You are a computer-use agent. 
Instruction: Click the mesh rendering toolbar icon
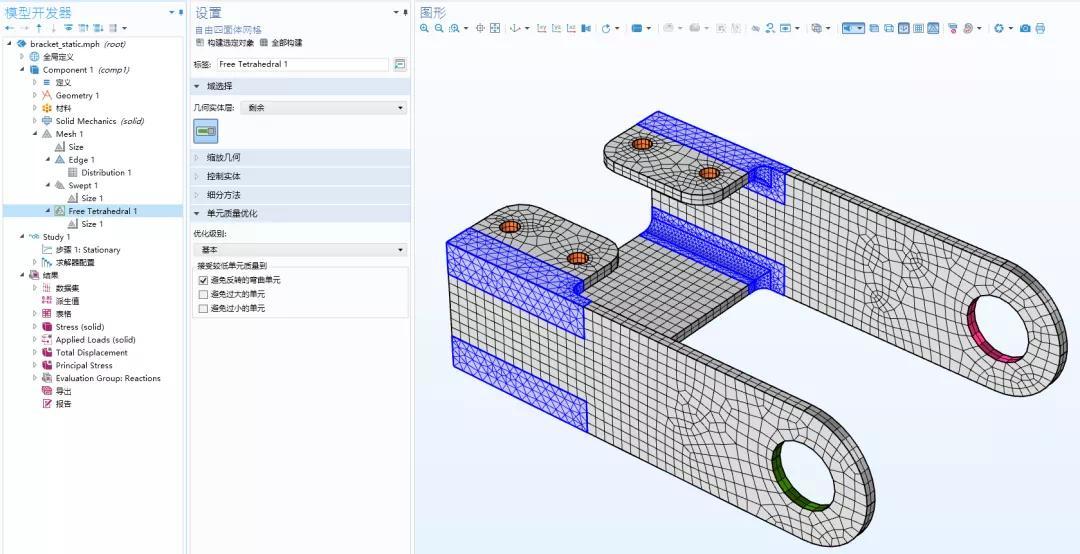point(933,28)
